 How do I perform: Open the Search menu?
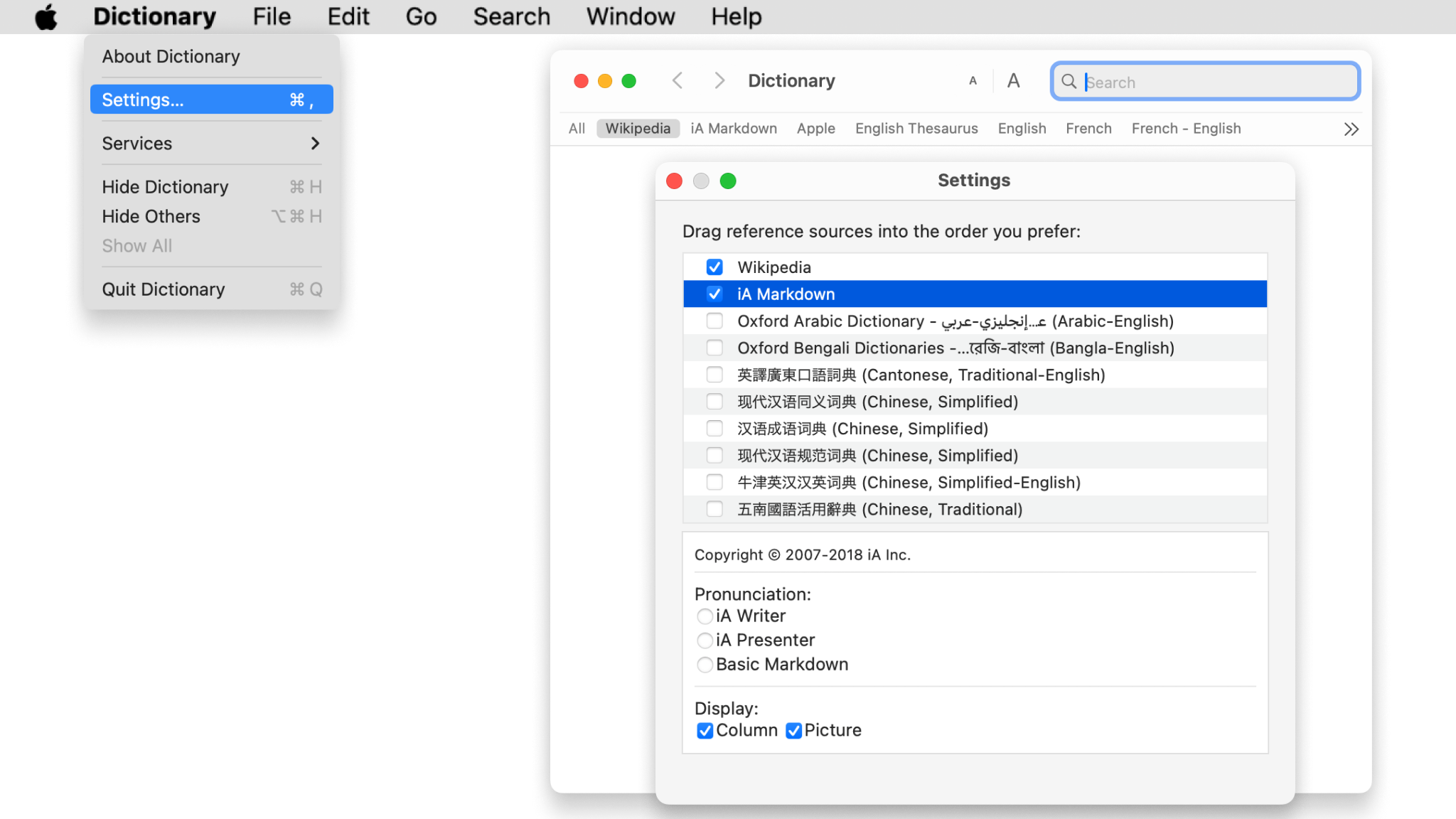512,16
